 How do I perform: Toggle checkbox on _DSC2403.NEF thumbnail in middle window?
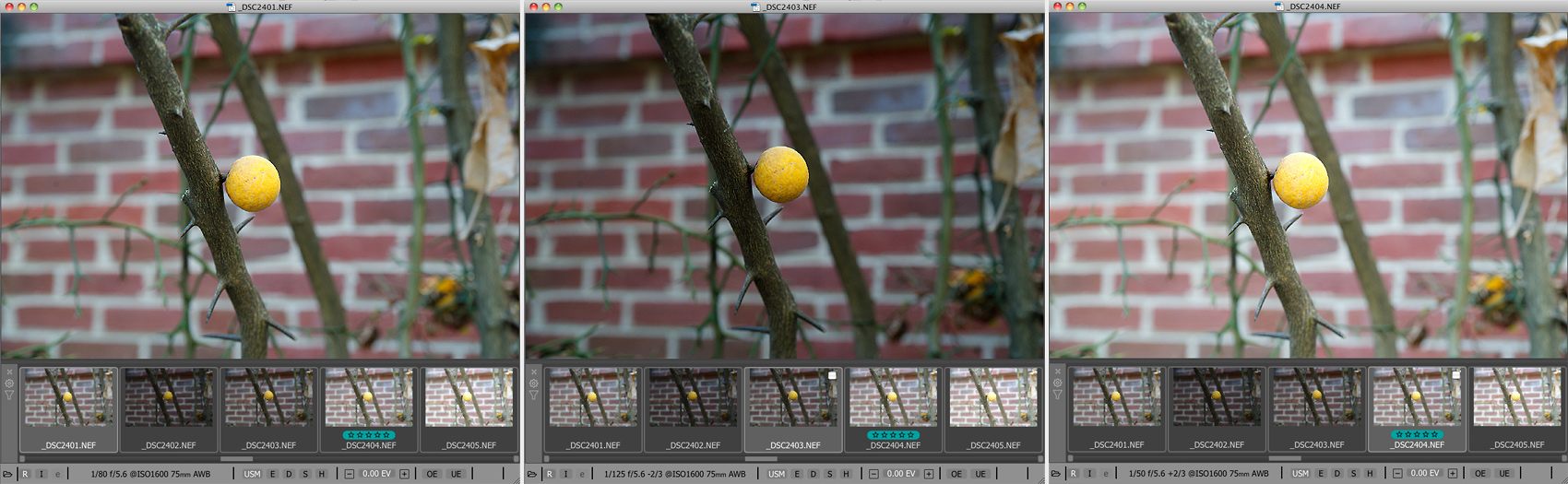832,375
